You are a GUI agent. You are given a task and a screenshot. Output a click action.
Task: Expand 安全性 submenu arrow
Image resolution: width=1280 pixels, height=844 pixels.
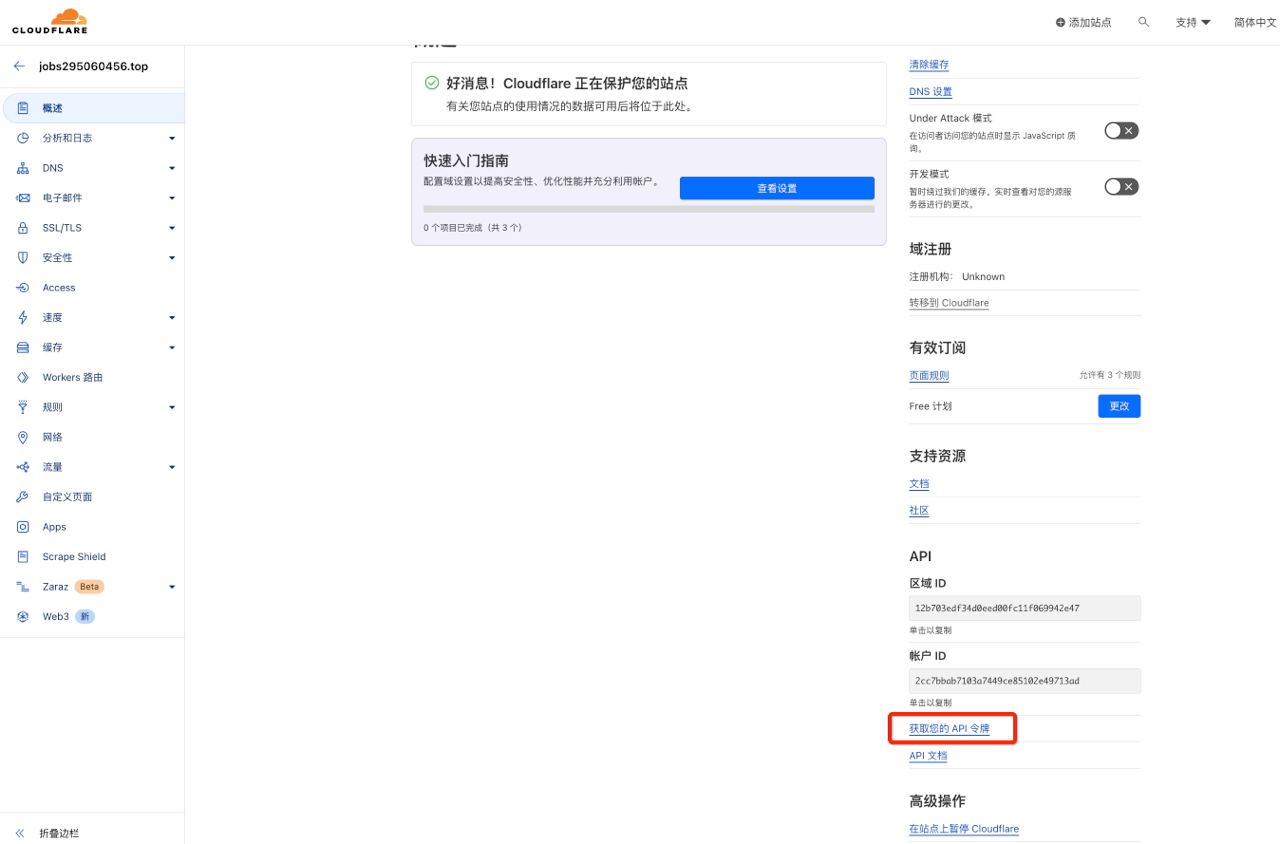[172, 258]
